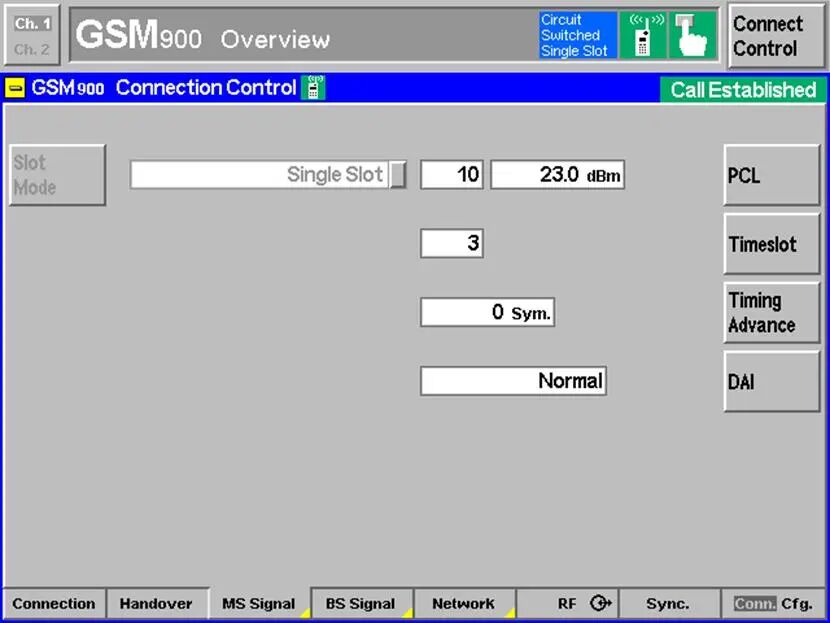Open the Sync. tab

pos(669,603)
